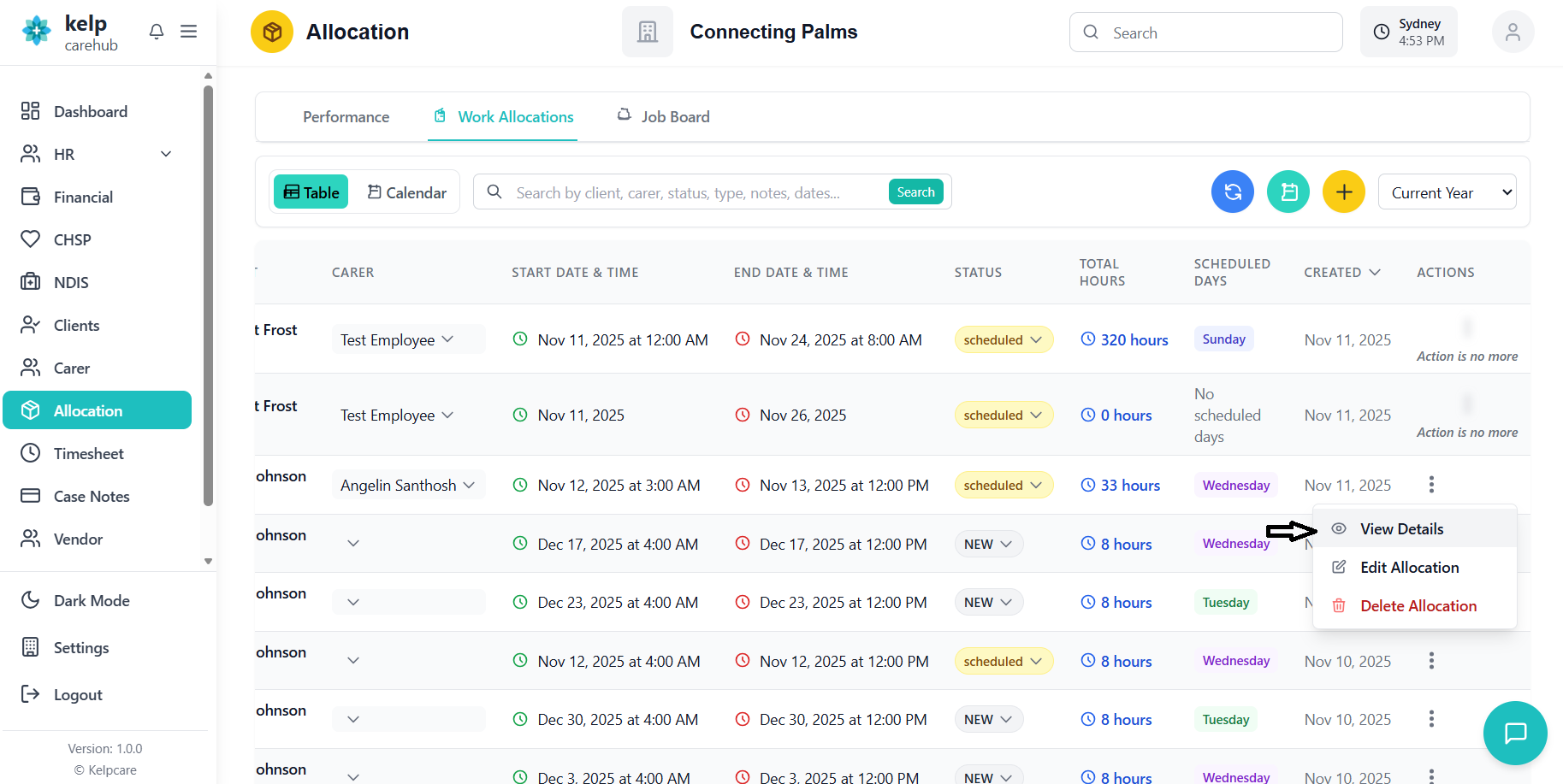
Task: Open the chat bubble widget
Action: click(x=1514, y=733)
